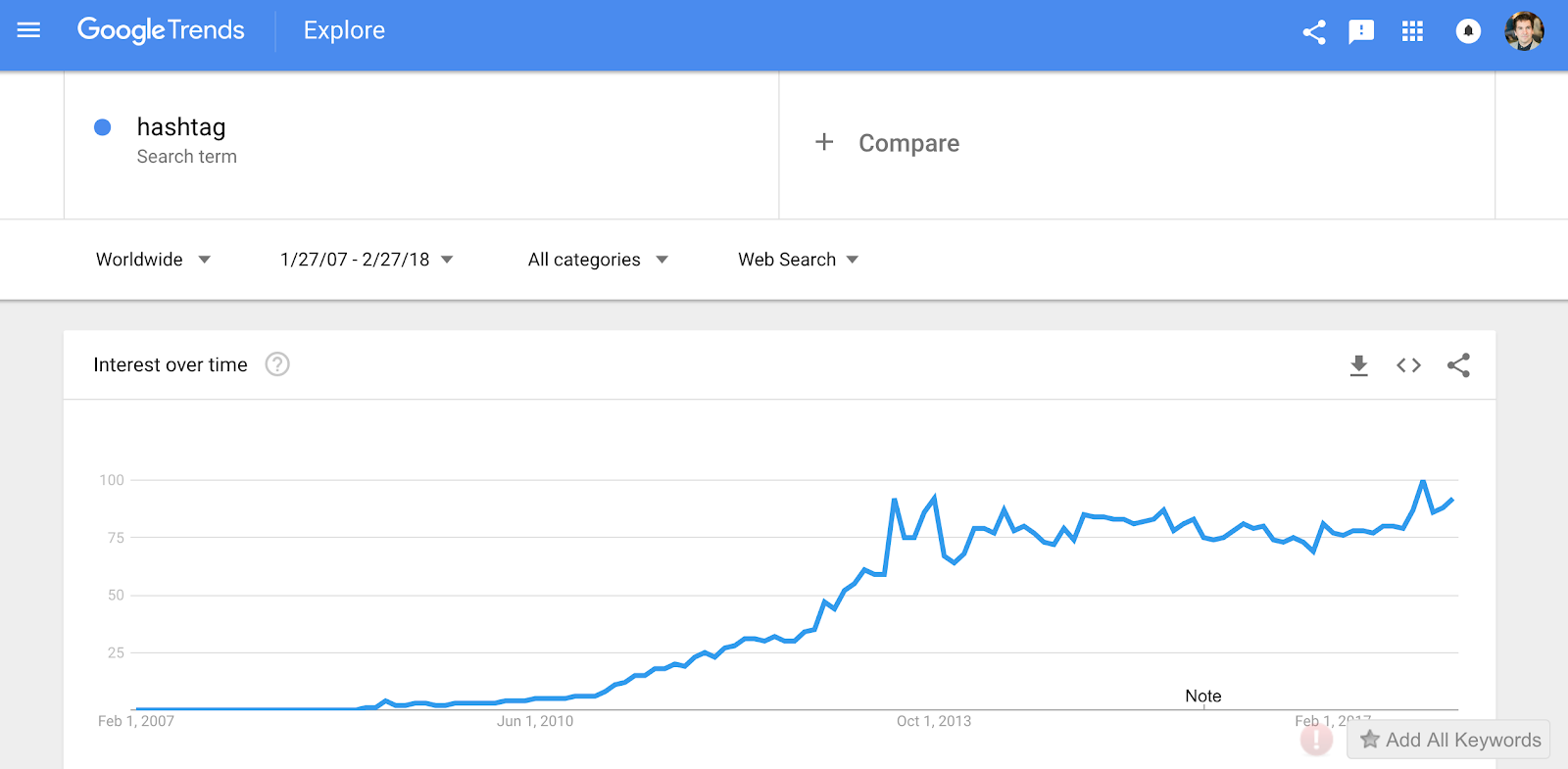This screenshot has width=1568, height=769.
Task: Open the send feedback icon
Action: 1361,32
